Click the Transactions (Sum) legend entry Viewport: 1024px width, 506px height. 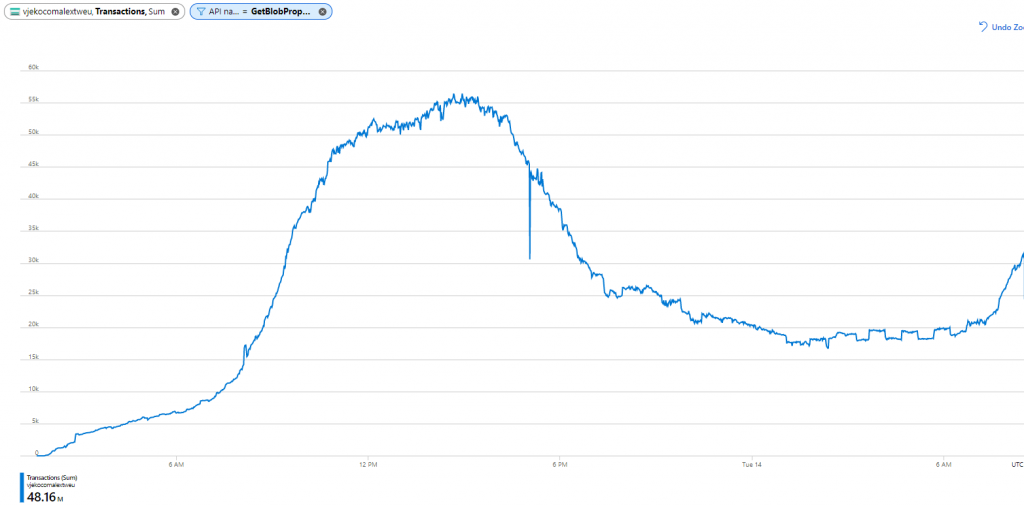[x=52, y=478]
